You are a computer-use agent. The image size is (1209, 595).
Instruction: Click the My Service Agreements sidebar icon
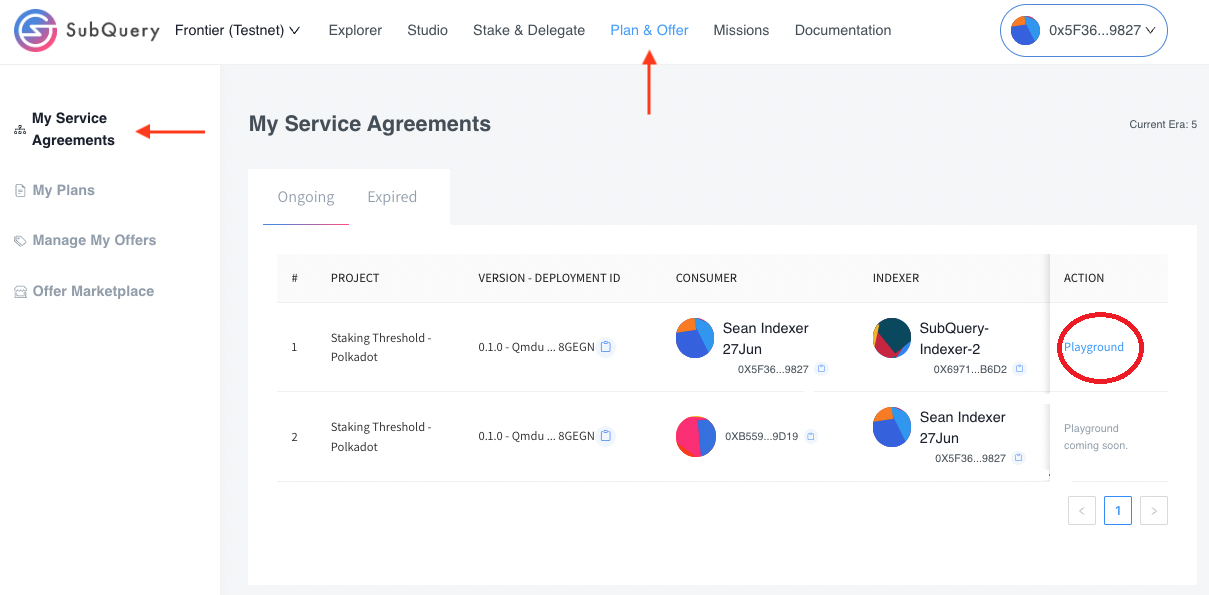tap(20, 130)
